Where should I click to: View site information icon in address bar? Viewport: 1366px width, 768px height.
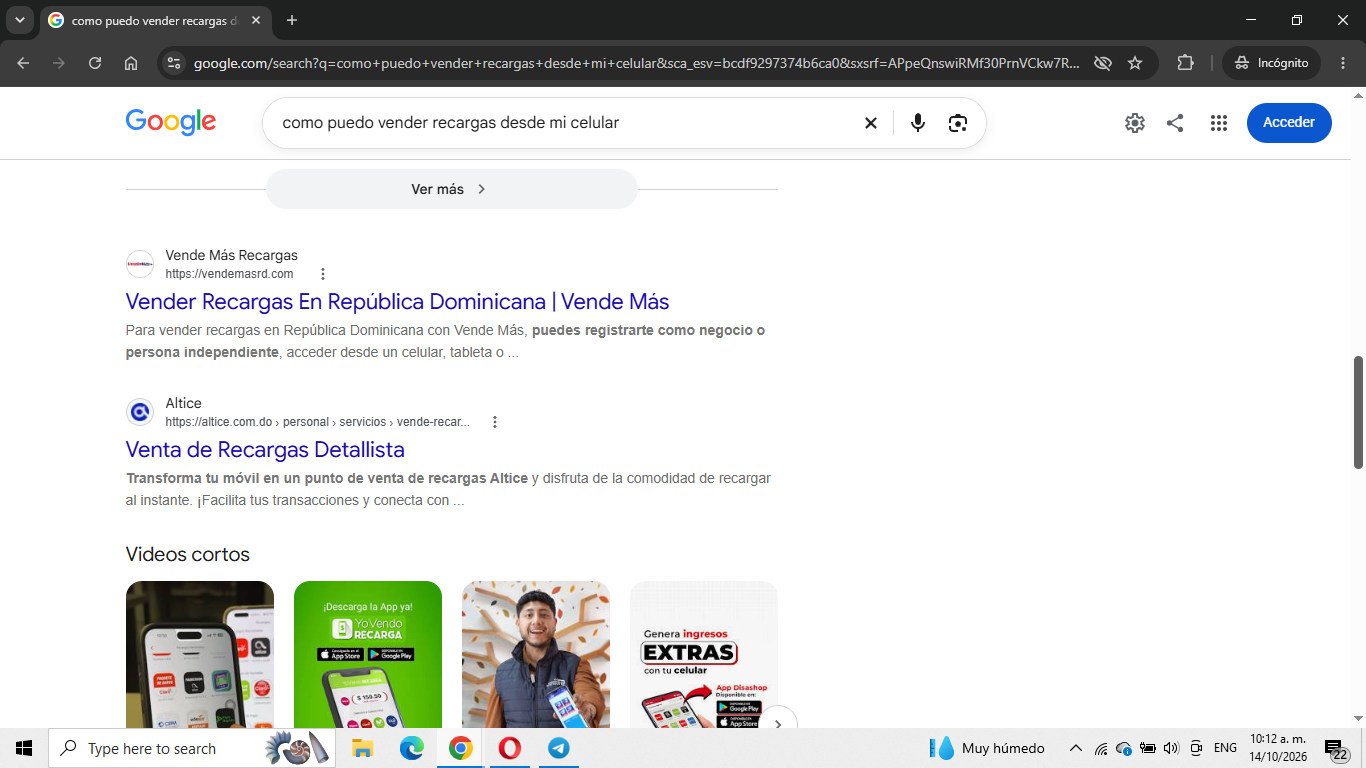click(x=173, y=63)
